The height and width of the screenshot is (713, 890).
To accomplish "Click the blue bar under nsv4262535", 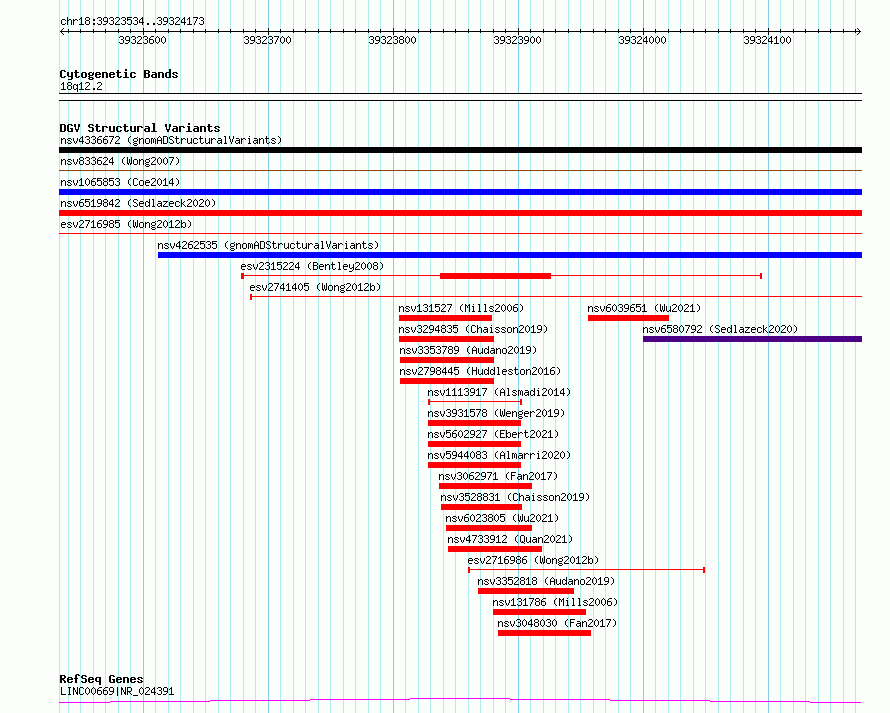I will pos(510,255).
